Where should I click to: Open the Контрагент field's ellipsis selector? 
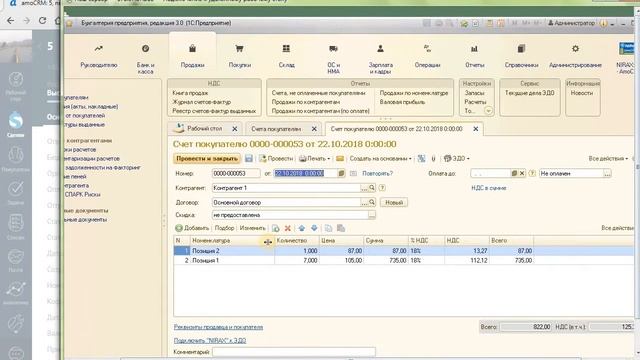click(x=364, y=188)
